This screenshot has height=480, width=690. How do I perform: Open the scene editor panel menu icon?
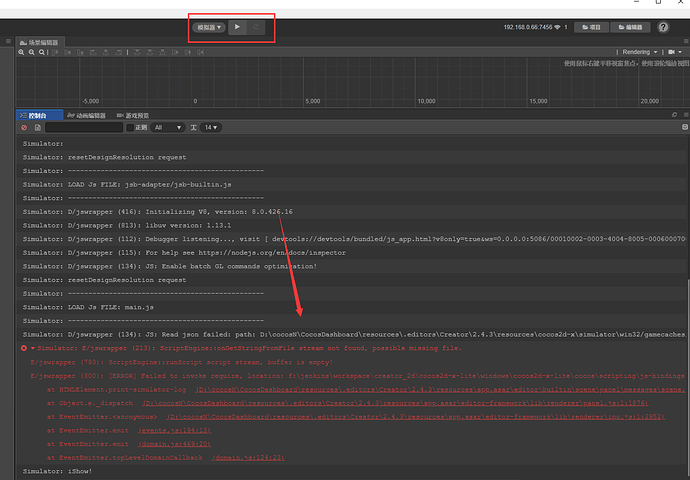point(686,41)
